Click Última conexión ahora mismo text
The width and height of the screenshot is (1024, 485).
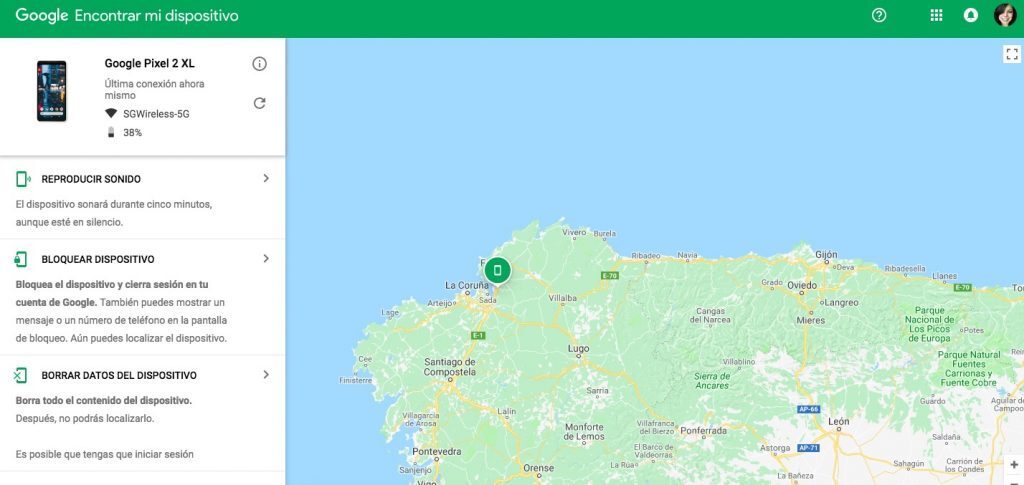[x=154, y=89]
